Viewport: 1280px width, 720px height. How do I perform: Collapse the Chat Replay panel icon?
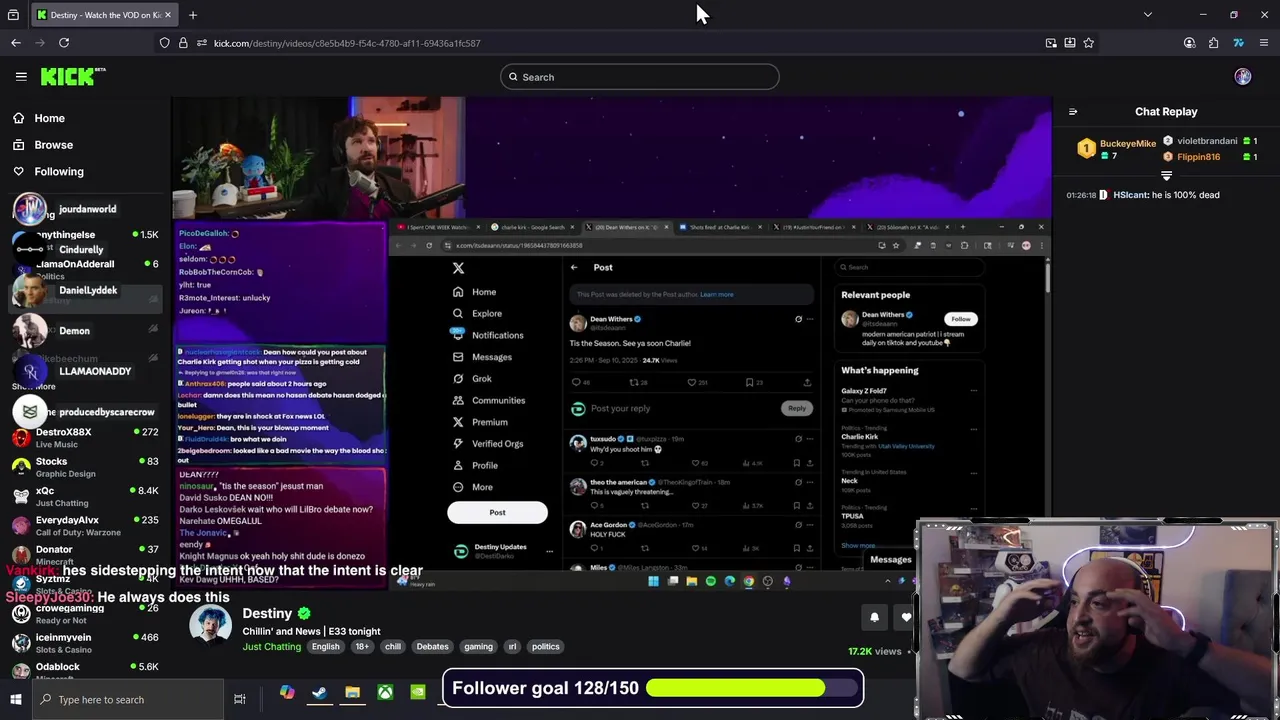point(1073,112)
